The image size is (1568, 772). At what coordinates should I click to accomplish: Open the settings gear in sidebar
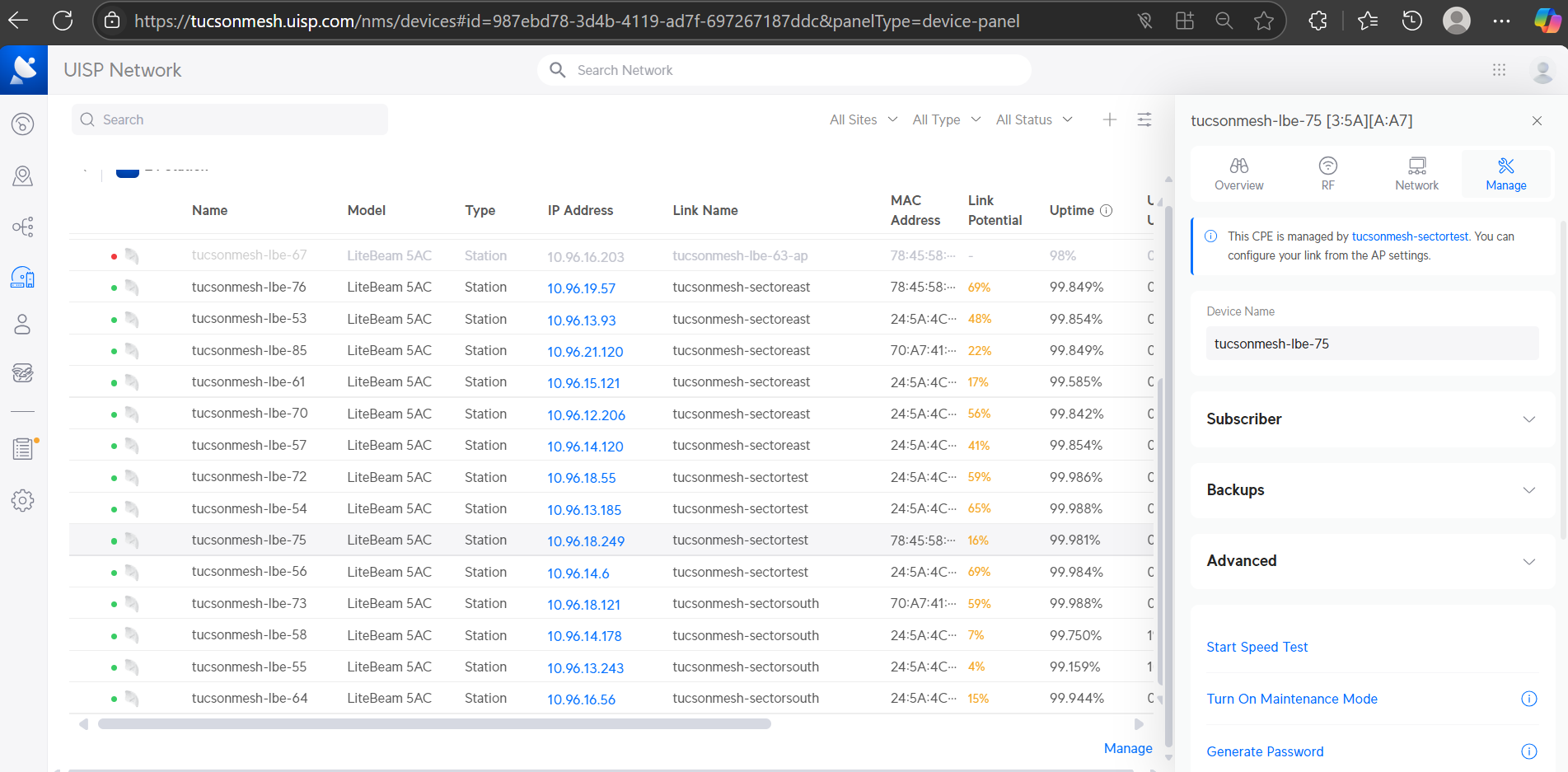tap(22, 500)
